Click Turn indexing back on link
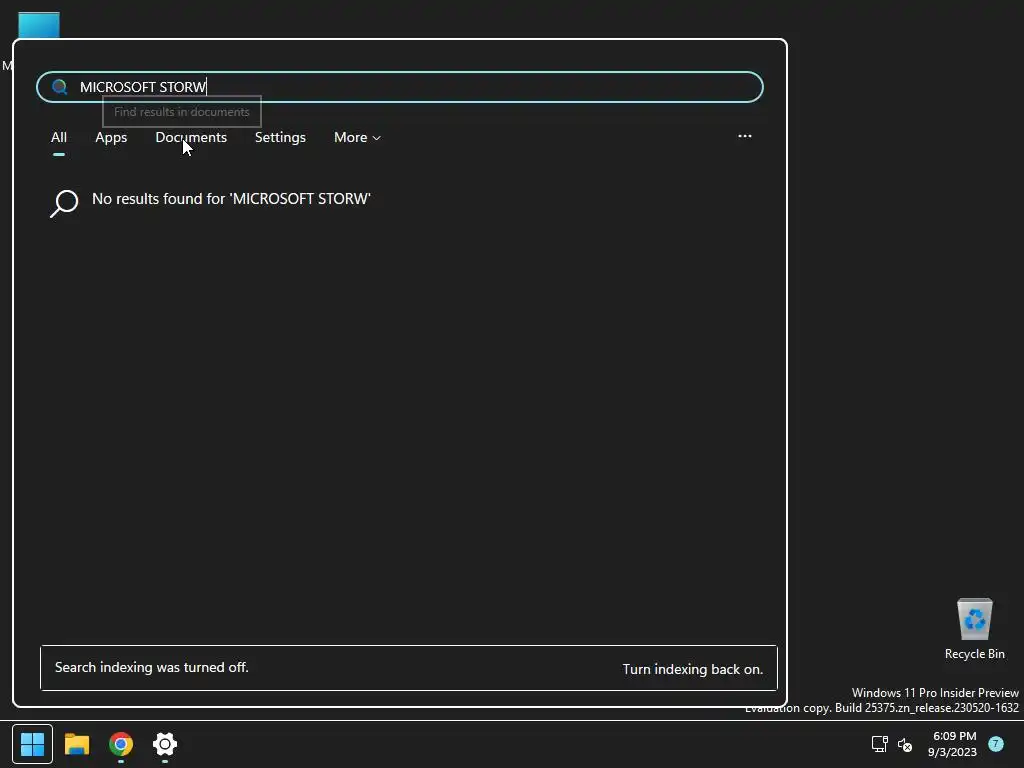 pyautogui.click(x=692, y=669)
